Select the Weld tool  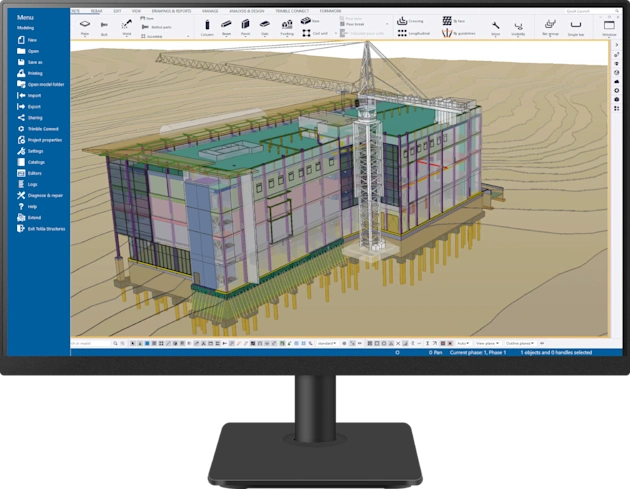(127, 27)
